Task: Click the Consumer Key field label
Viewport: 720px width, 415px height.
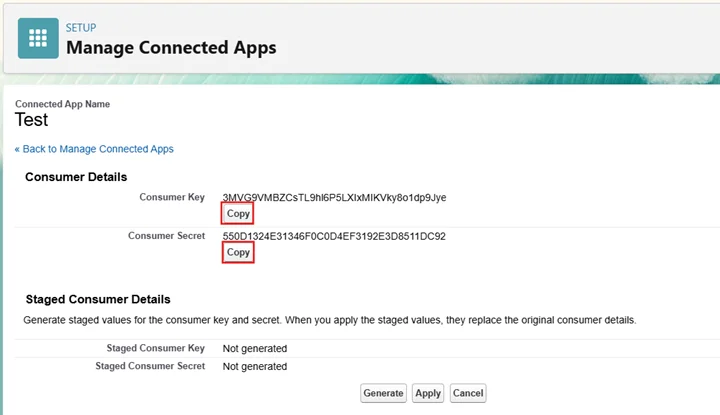Action: coord(172,198)
